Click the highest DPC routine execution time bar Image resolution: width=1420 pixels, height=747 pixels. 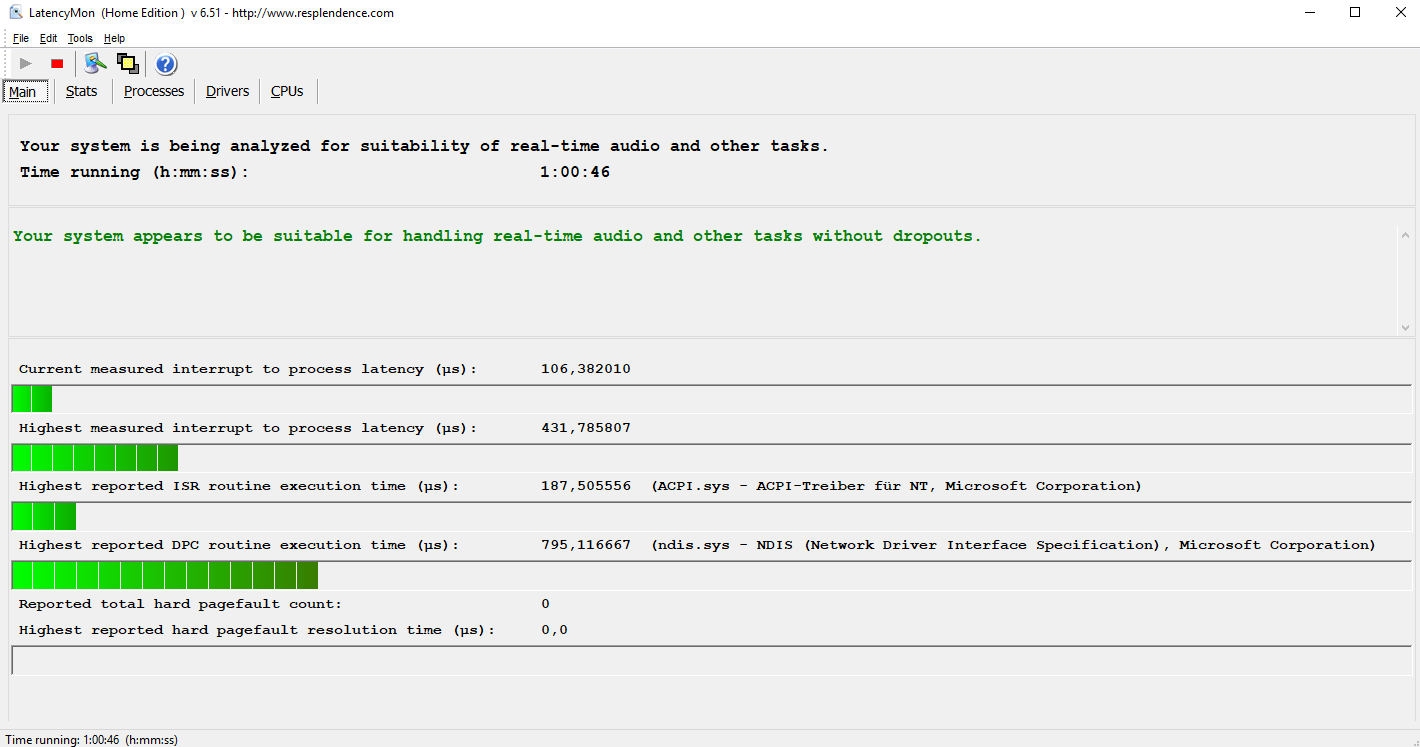pyautogui.click(x=165, y=575)
